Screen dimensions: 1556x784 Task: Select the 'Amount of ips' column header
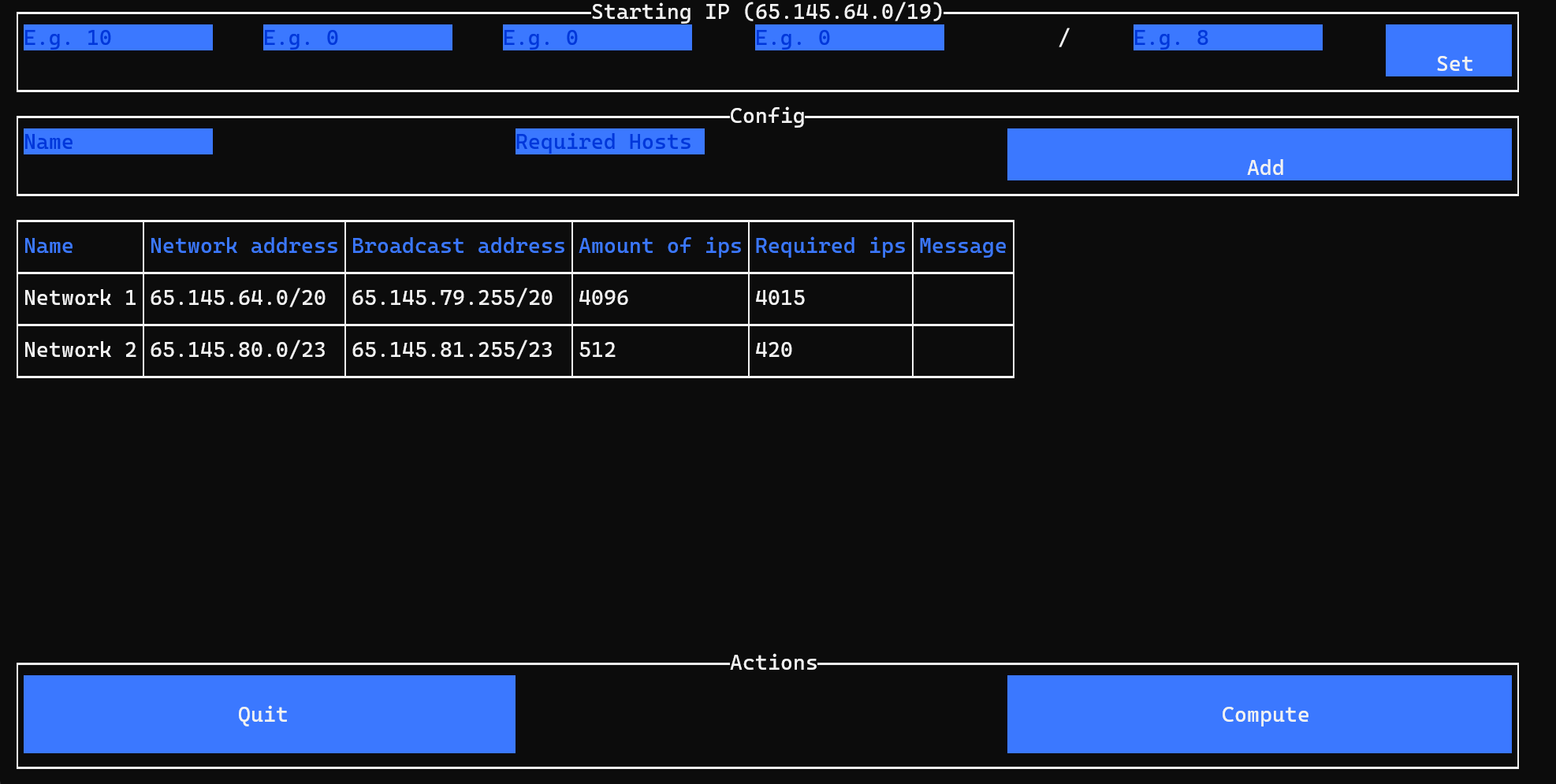(660, 246)
